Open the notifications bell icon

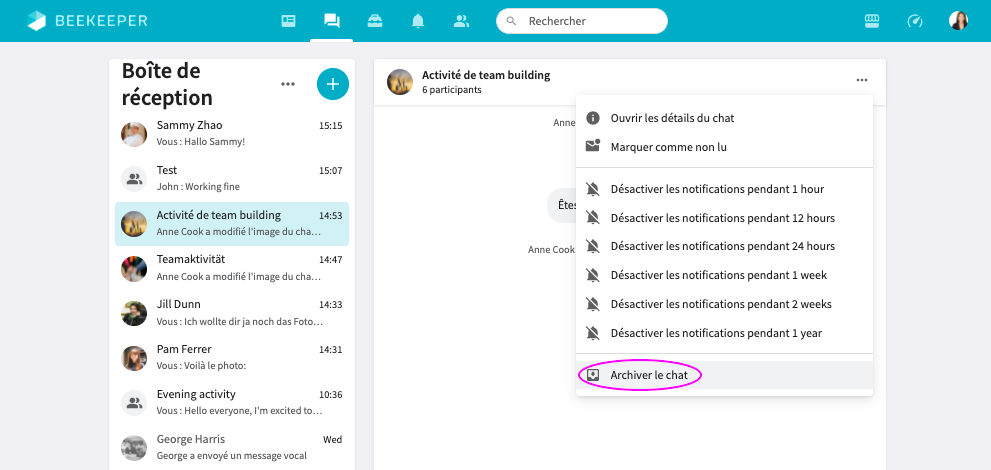(x=418, y=21)
